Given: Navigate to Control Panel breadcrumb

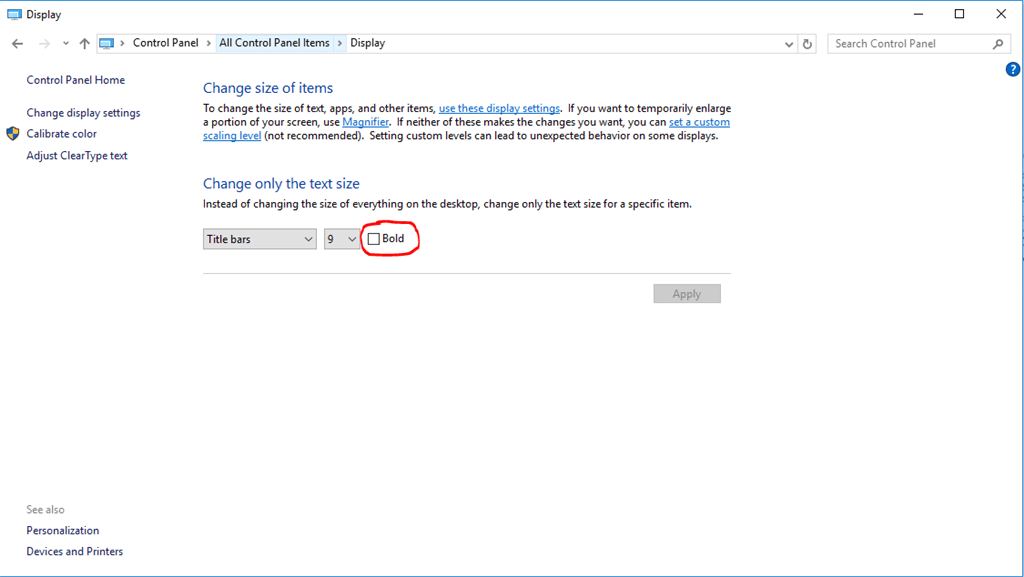Looking at the screenshot, I should point(165,43).
